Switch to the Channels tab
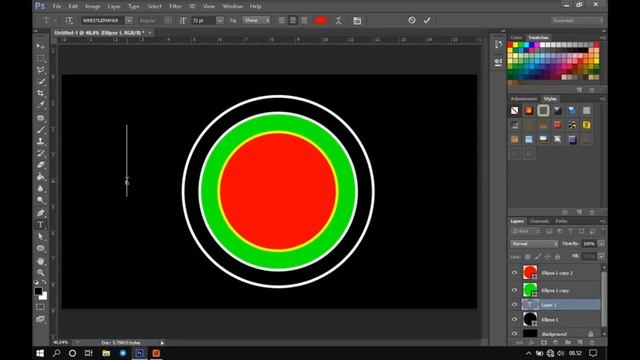 click(x=539, y=221)
